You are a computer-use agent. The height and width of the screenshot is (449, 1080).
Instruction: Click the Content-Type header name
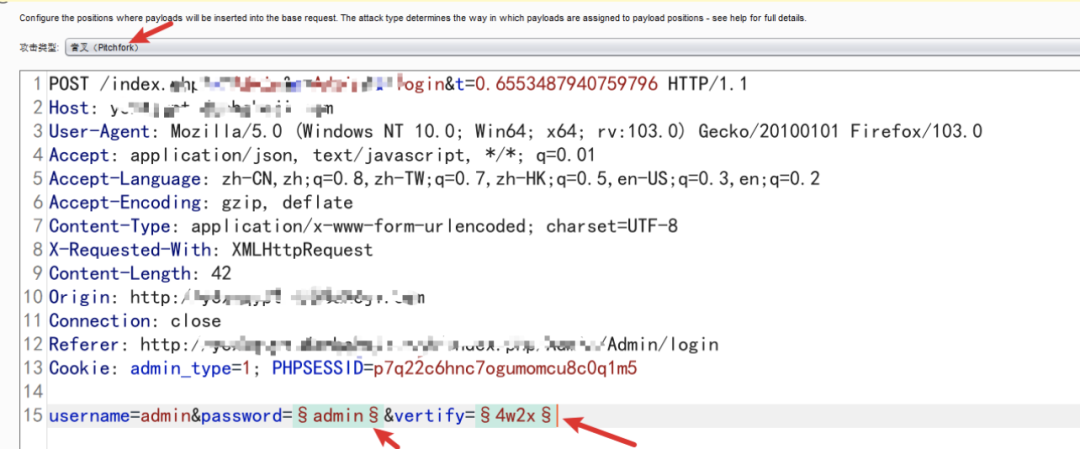click(110, 226)
